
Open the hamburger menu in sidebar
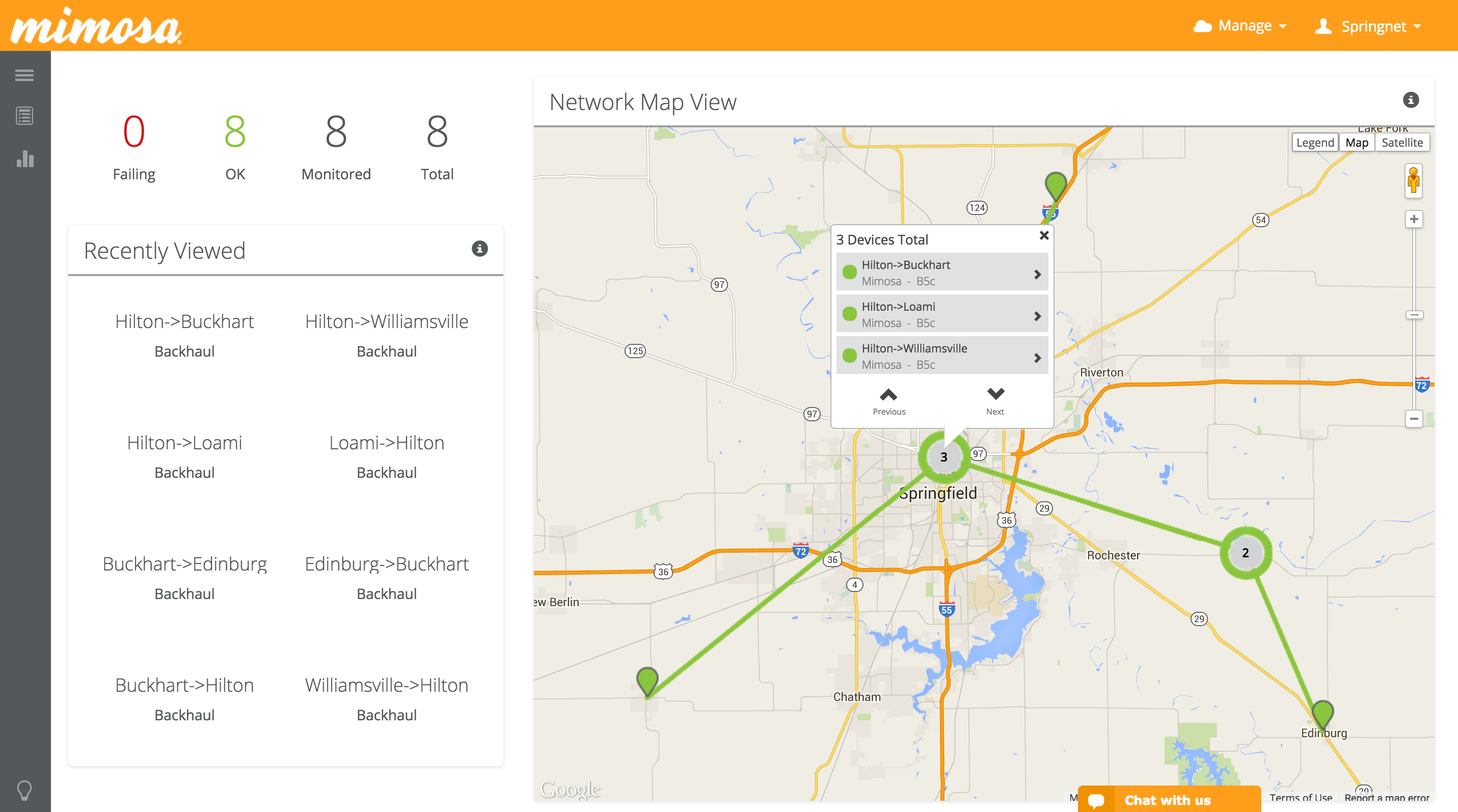pos(24,75)
